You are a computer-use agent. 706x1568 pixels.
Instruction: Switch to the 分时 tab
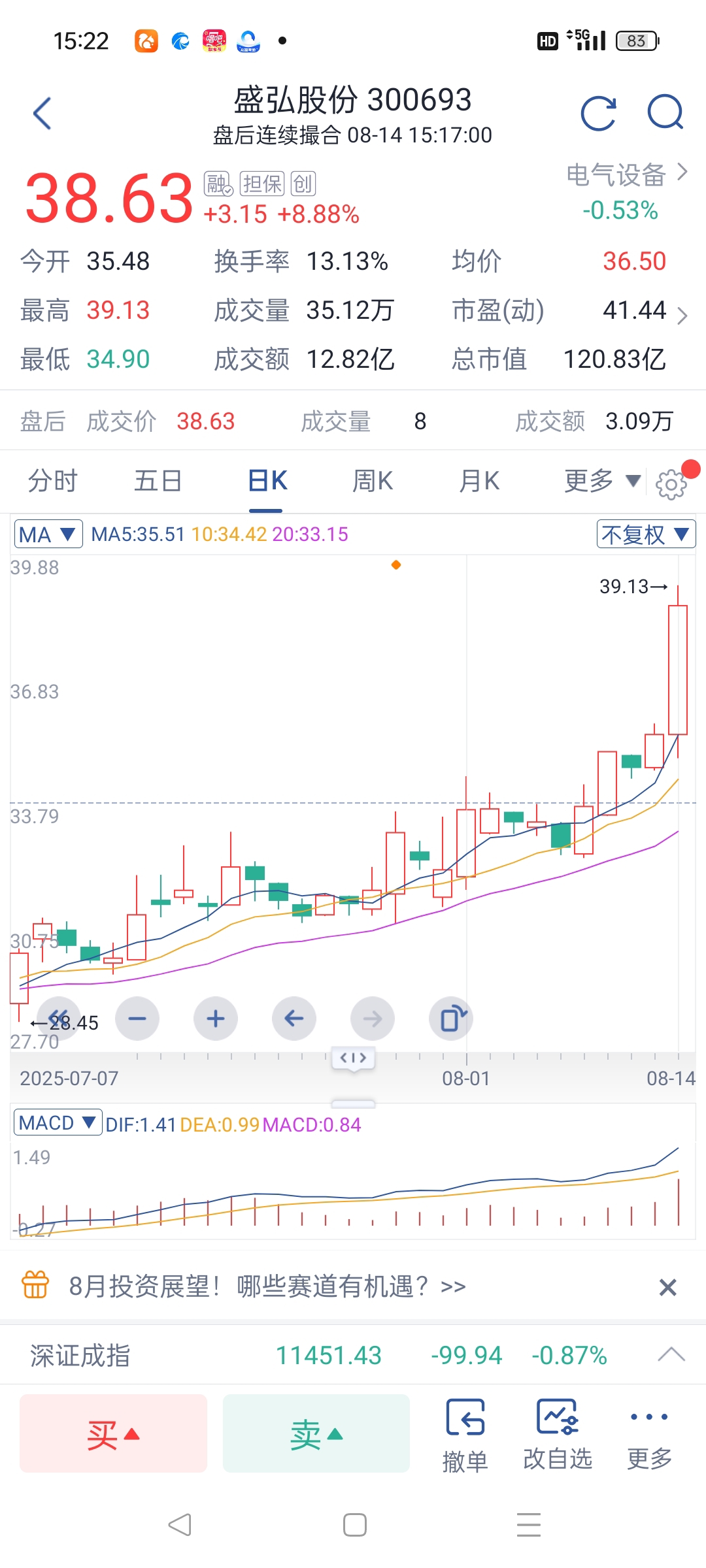tap(52, 482)
